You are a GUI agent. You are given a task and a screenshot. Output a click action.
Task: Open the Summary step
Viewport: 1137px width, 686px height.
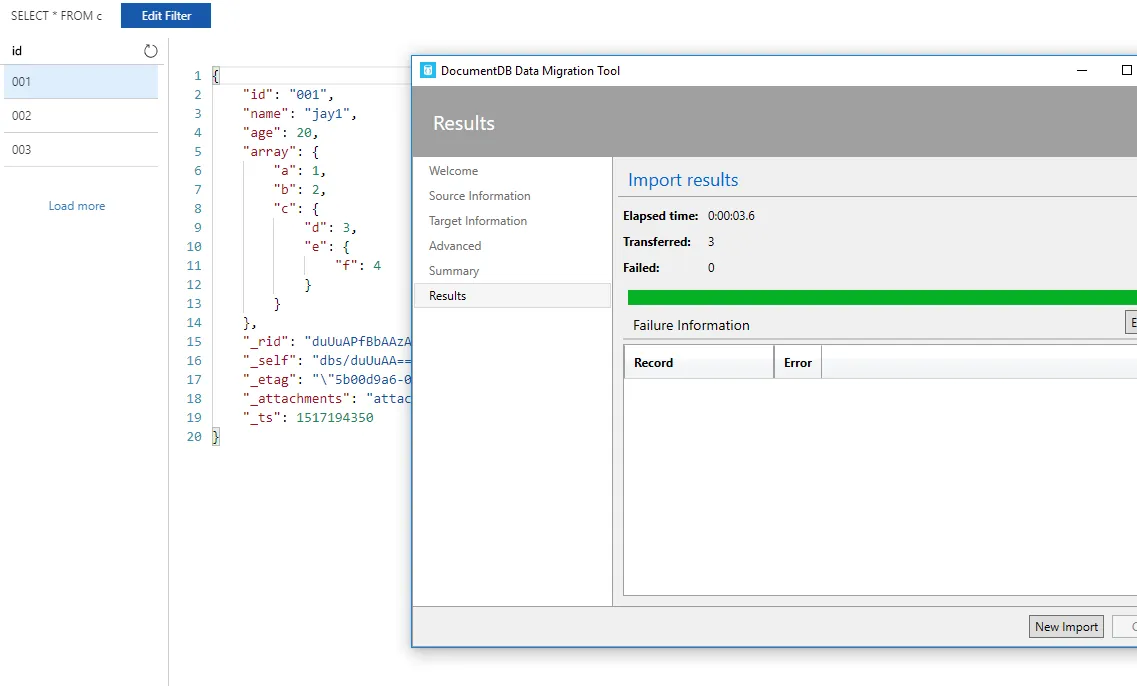coord(454,271)
